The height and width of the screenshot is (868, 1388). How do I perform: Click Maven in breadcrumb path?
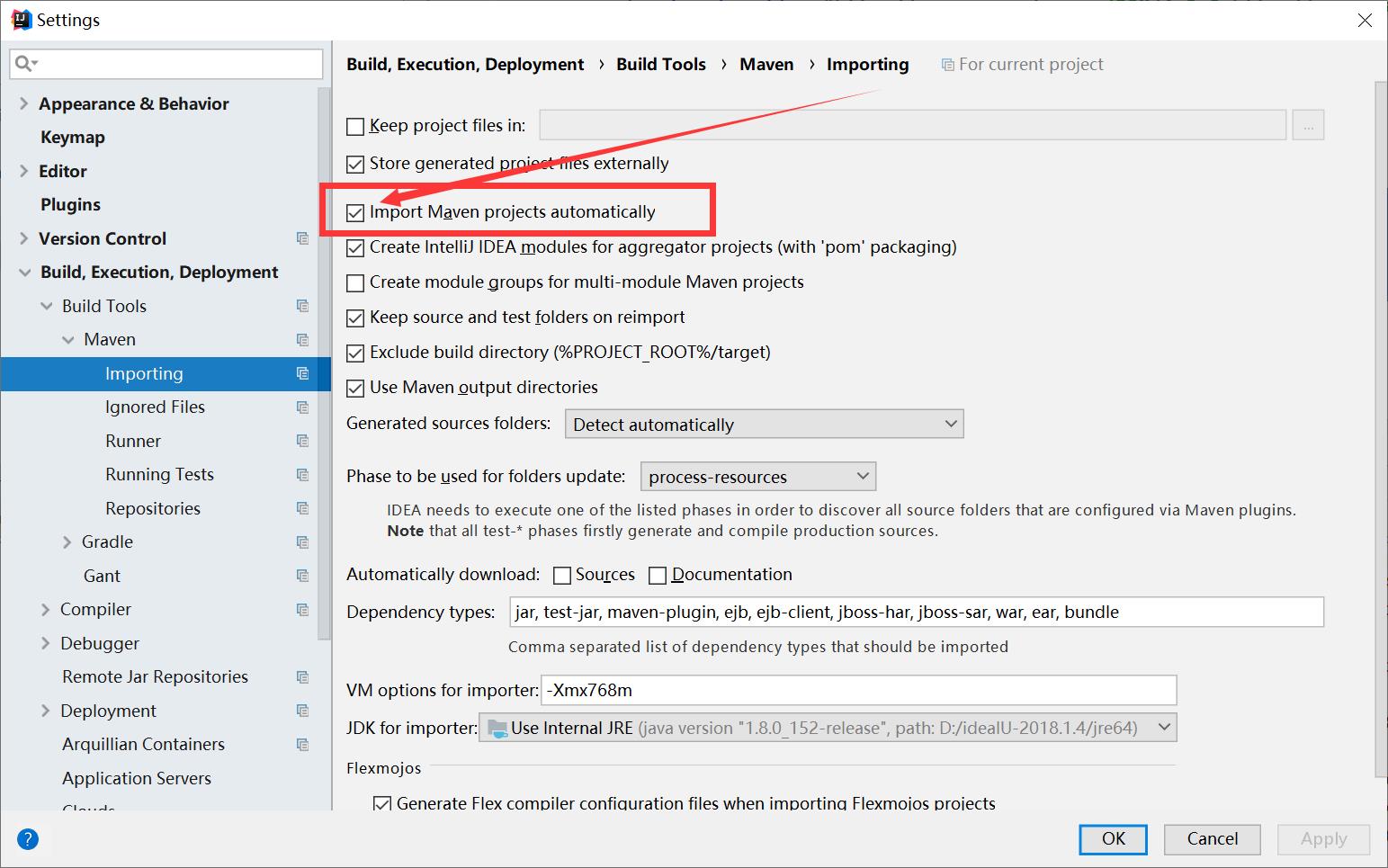[766, 65]
